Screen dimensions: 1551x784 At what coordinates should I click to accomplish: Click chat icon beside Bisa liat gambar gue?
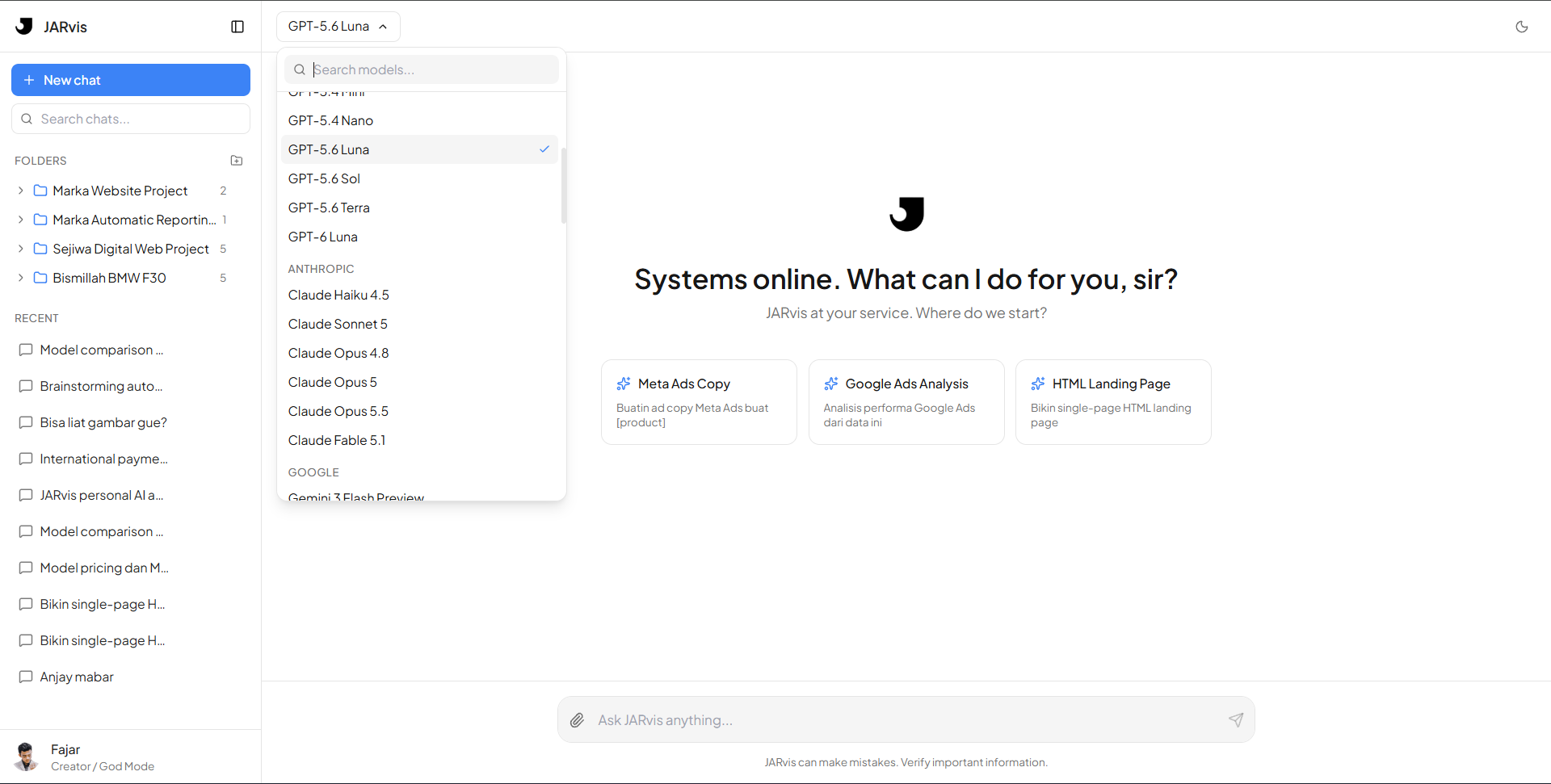pyautogui.click(x=26, y=422)
